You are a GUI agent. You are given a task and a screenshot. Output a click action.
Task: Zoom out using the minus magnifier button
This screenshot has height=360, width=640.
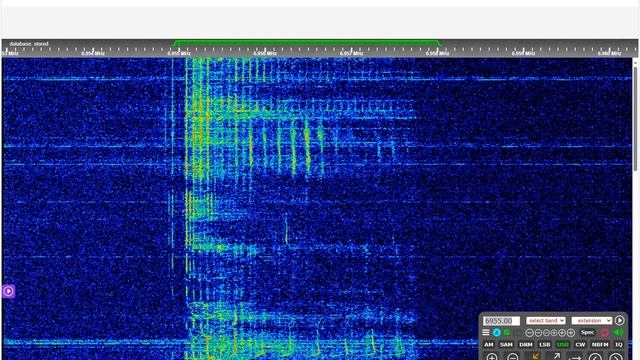[513, 357]
